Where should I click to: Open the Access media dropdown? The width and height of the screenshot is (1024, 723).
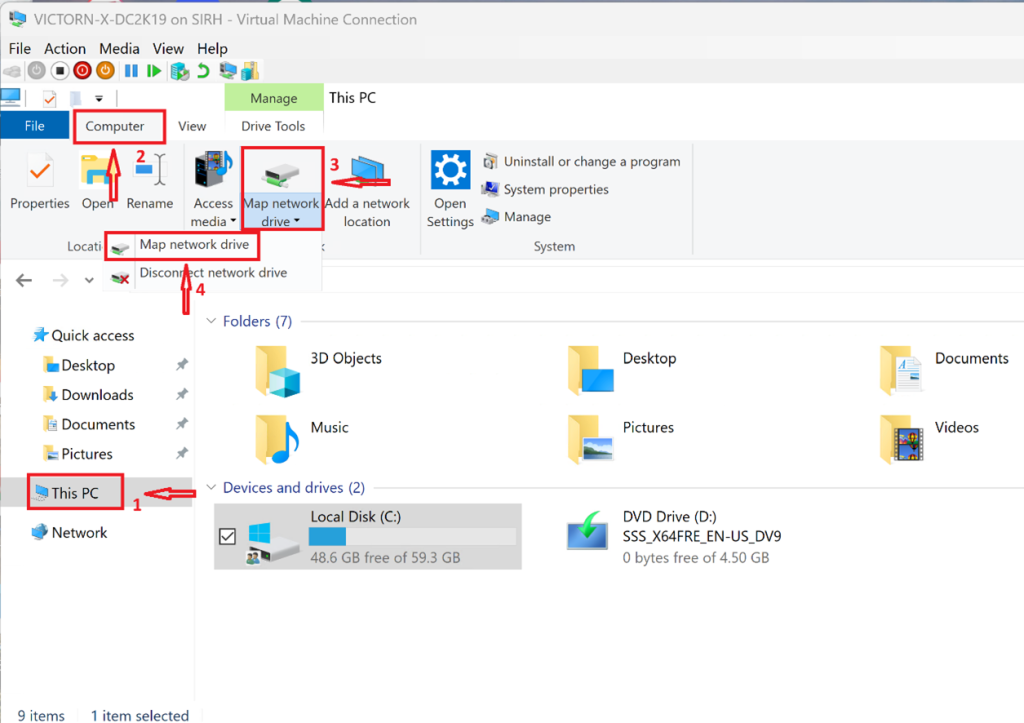pos(213,221)
